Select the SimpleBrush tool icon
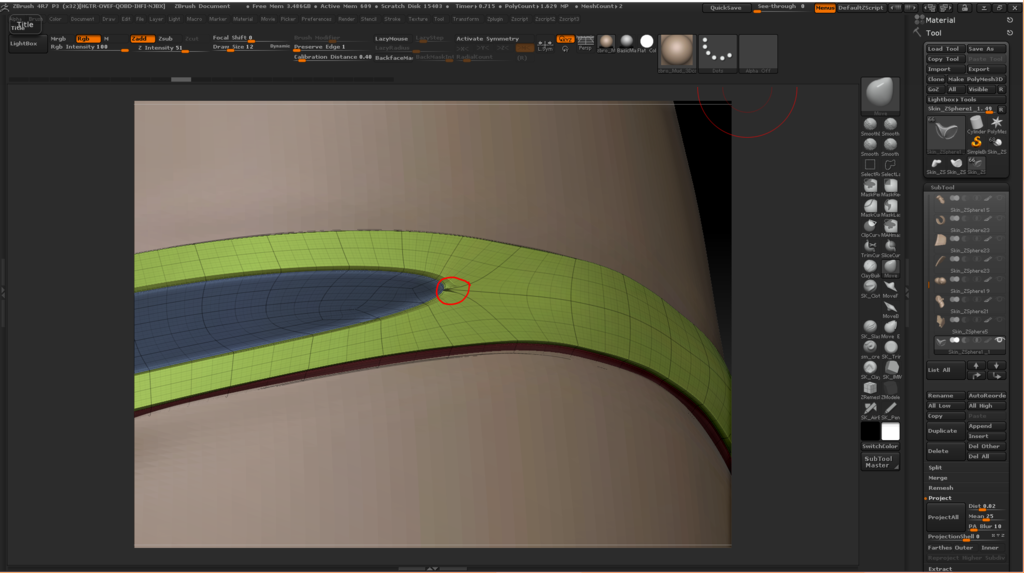Screen dimensions: 1024x573 [x=976, y=144]
